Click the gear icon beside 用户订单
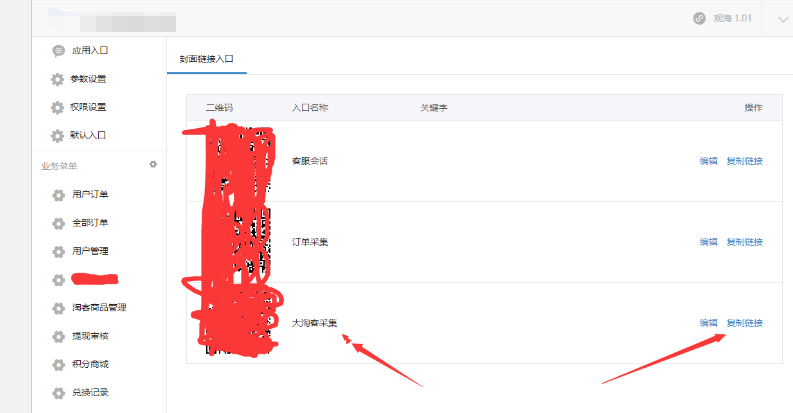This screenshot has height=413, width=793. pyautogui.click(x=58, y=194)
